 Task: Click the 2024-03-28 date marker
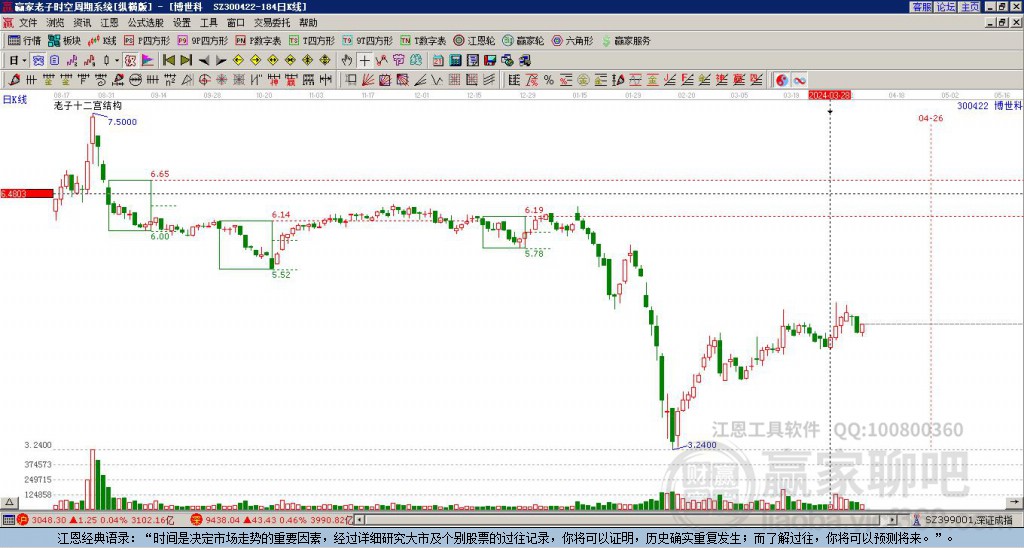pos(830,95)
